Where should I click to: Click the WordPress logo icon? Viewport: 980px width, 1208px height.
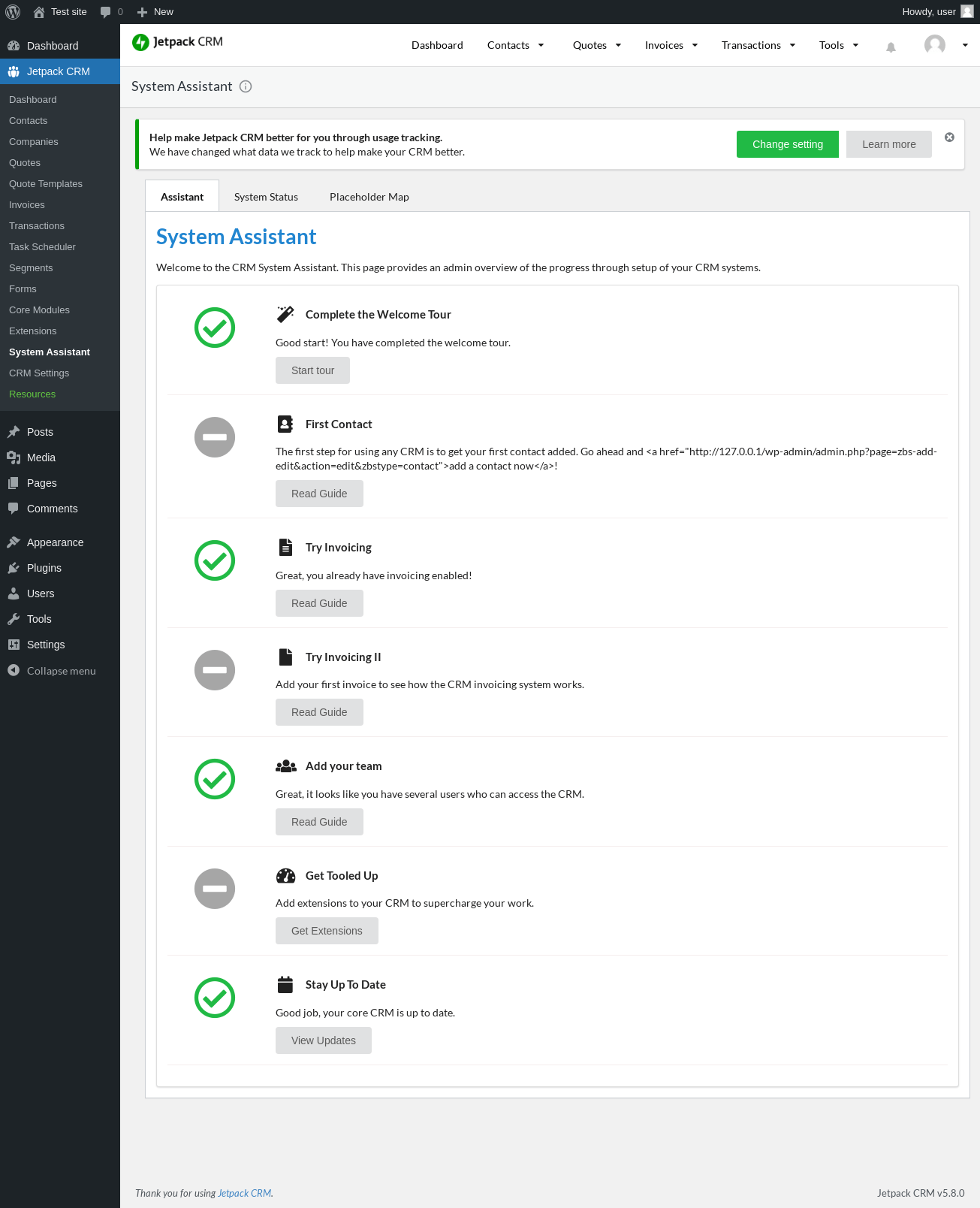click(13, 12)
